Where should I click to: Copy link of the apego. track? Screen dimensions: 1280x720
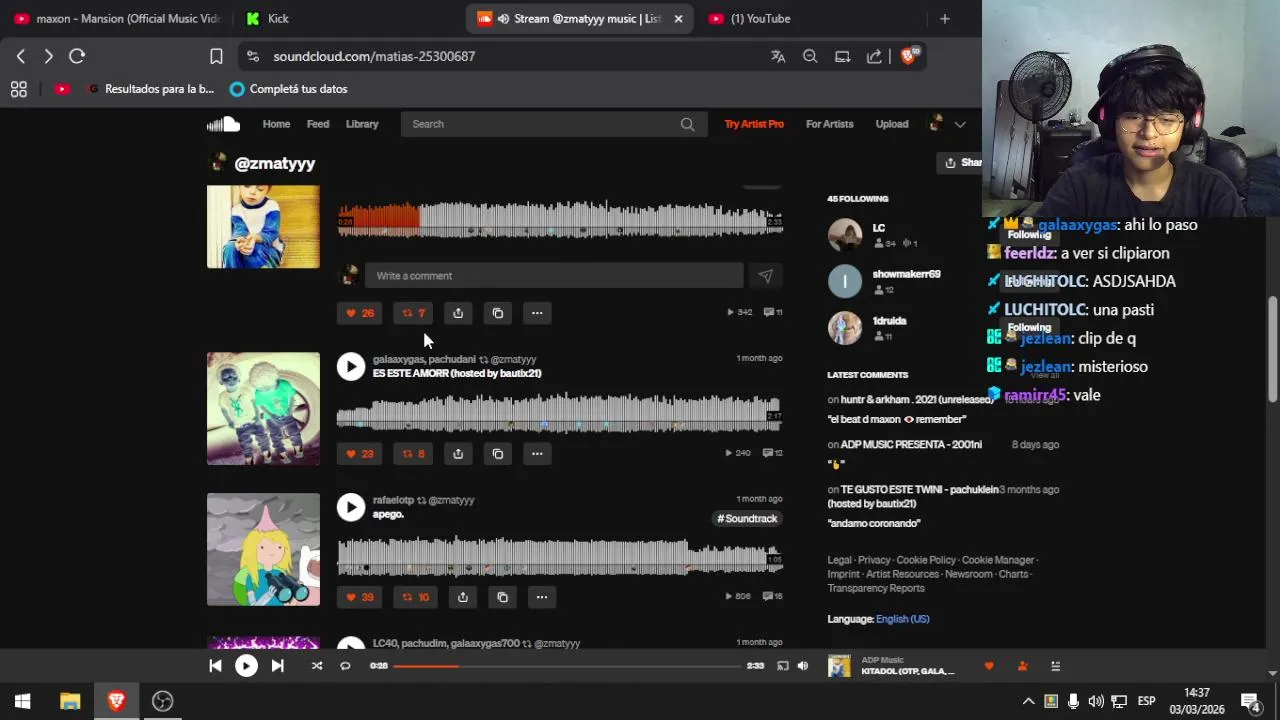tap(502, 597)
